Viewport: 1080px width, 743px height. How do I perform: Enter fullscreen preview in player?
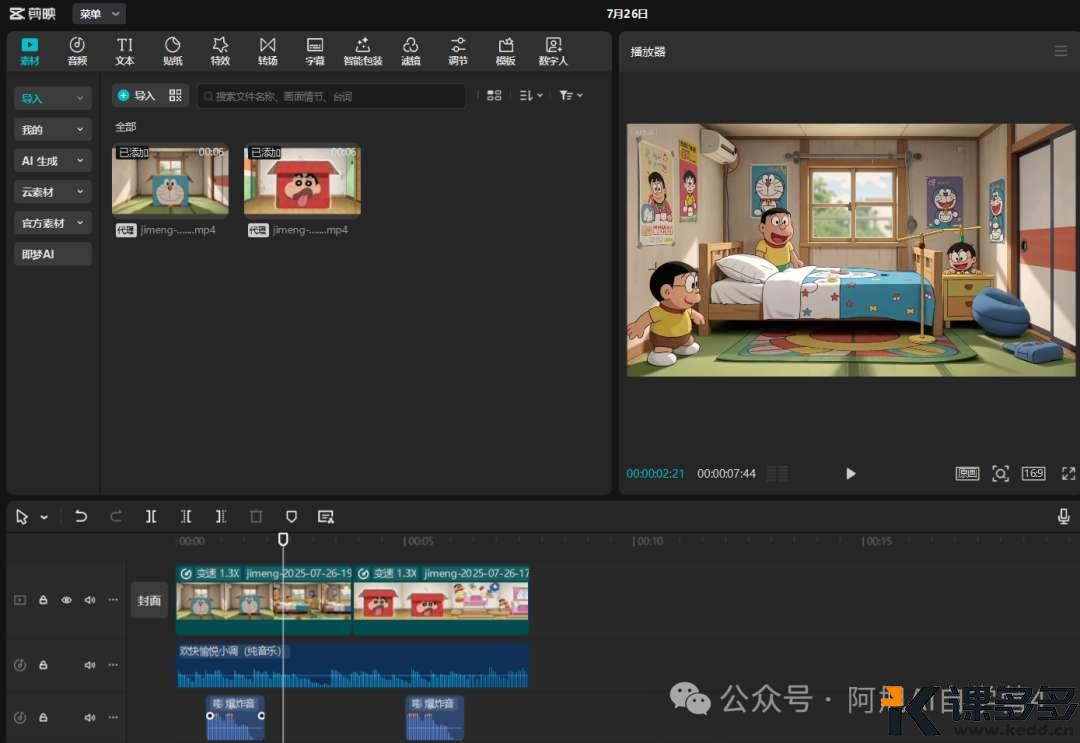[x=1068, y=474]
